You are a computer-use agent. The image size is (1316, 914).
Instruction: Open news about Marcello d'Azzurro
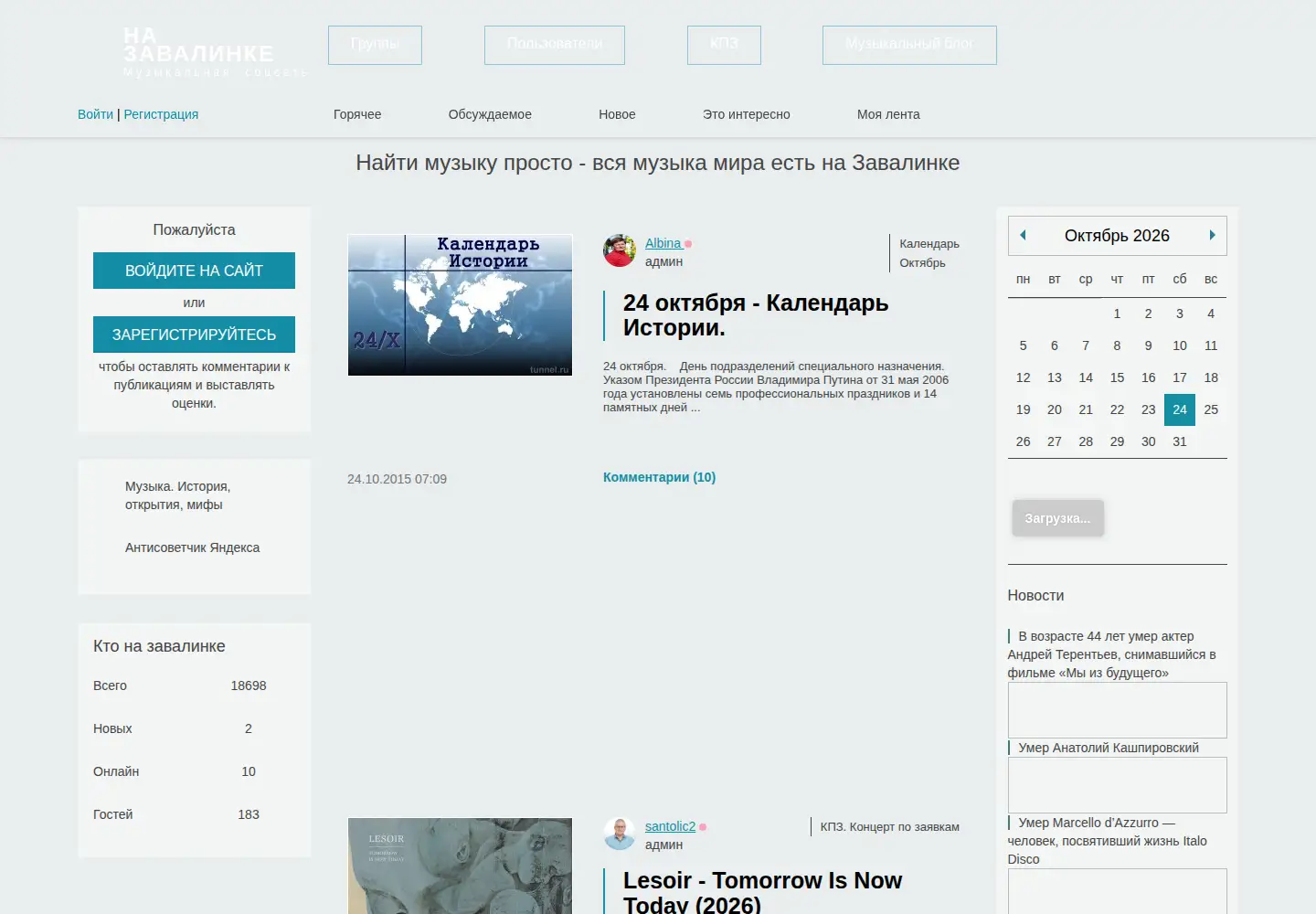point(1107,841)
